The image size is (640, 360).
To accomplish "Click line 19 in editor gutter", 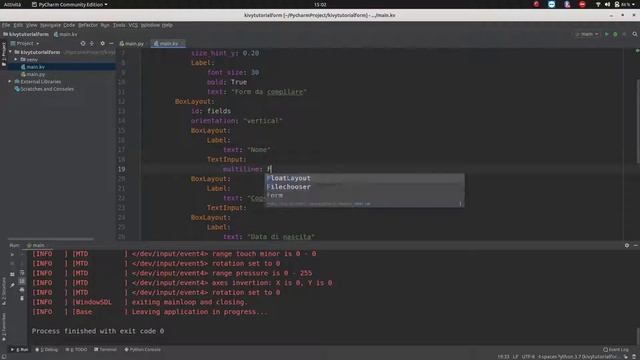I will [122, 169].
